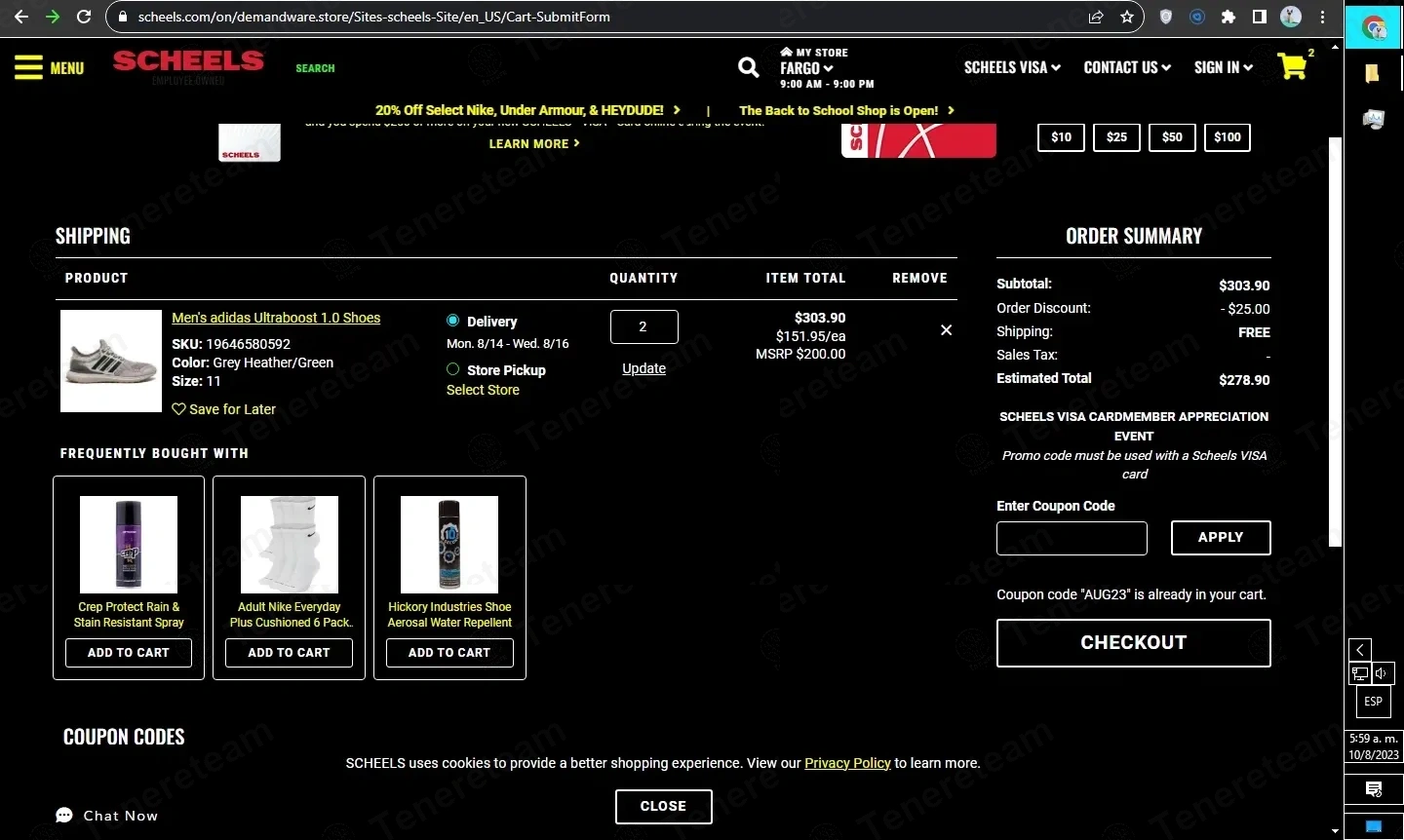
Task: Apply the coupon code
Action: 1220,537
